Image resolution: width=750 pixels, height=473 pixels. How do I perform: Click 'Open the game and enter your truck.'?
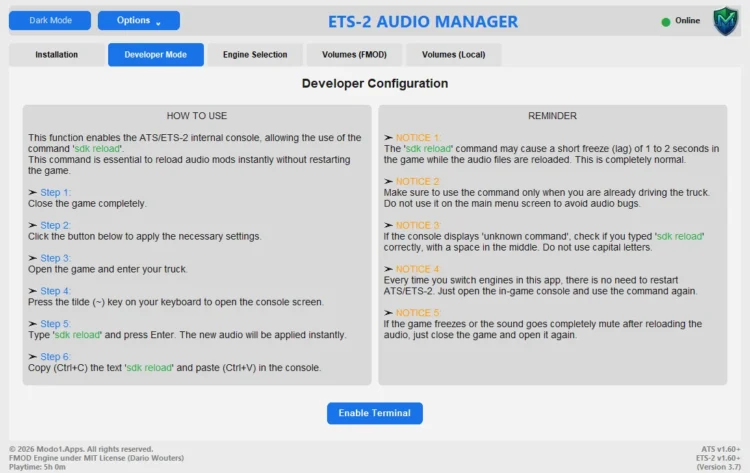(108, 269)
